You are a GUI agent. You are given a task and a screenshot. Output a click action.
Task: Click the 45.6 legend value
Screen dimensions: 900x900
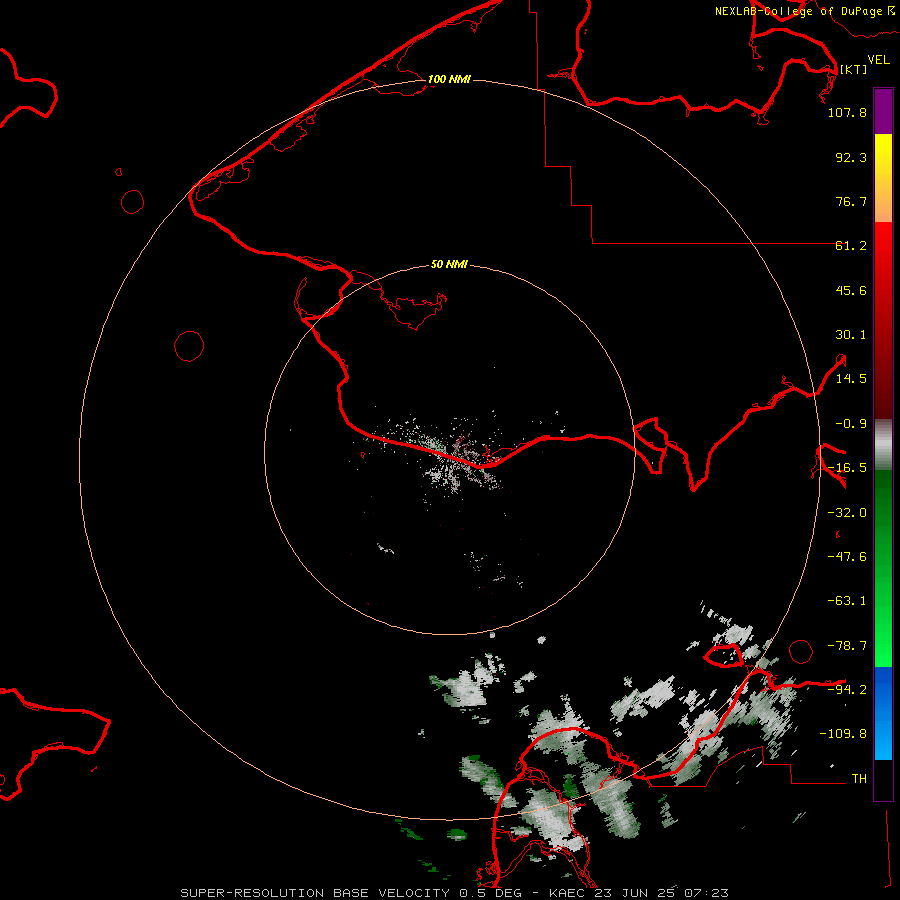click(x=851, y=290)
